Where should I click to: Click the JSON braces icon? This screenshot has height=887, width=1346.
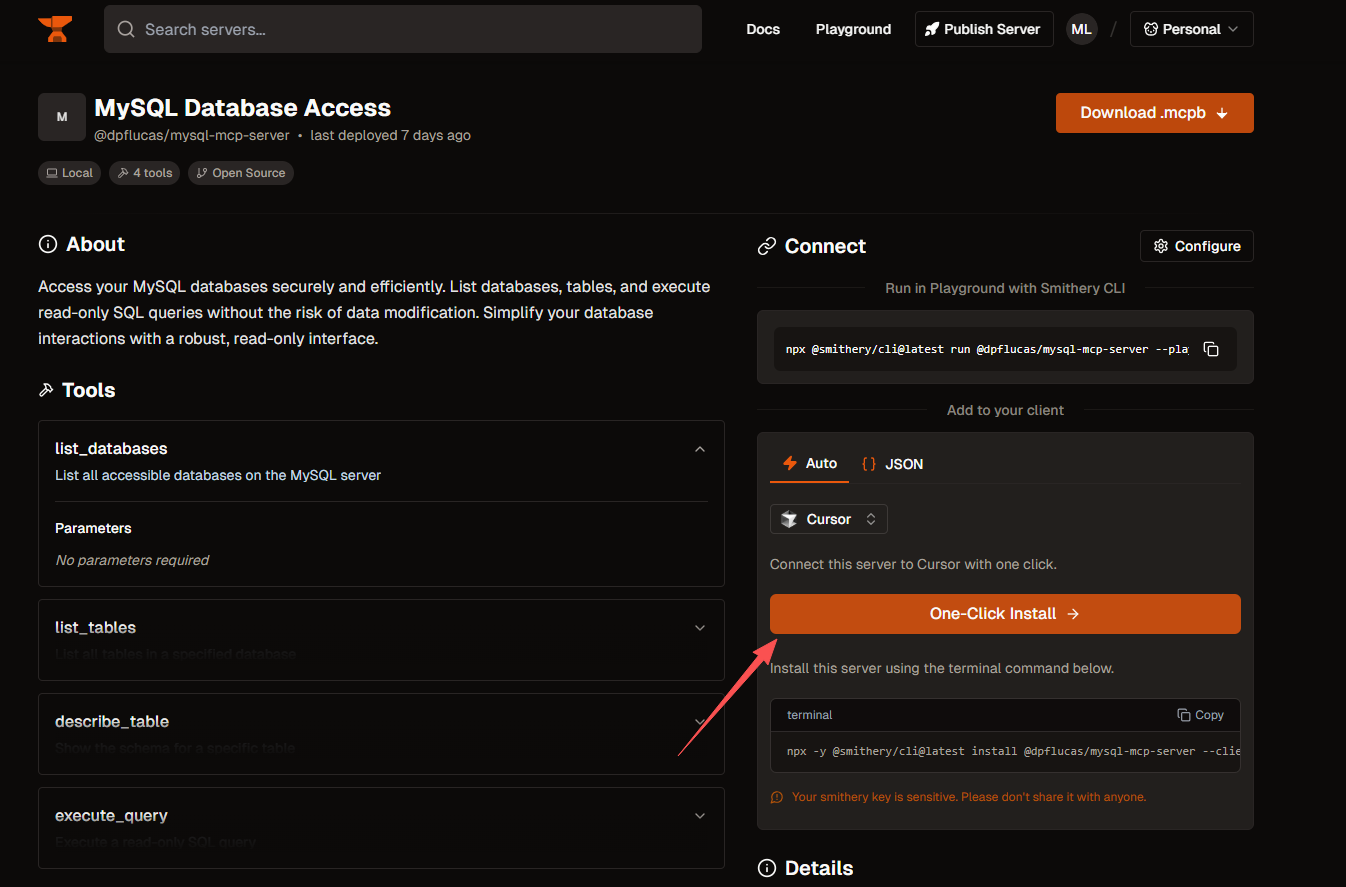tap(869, 464)
